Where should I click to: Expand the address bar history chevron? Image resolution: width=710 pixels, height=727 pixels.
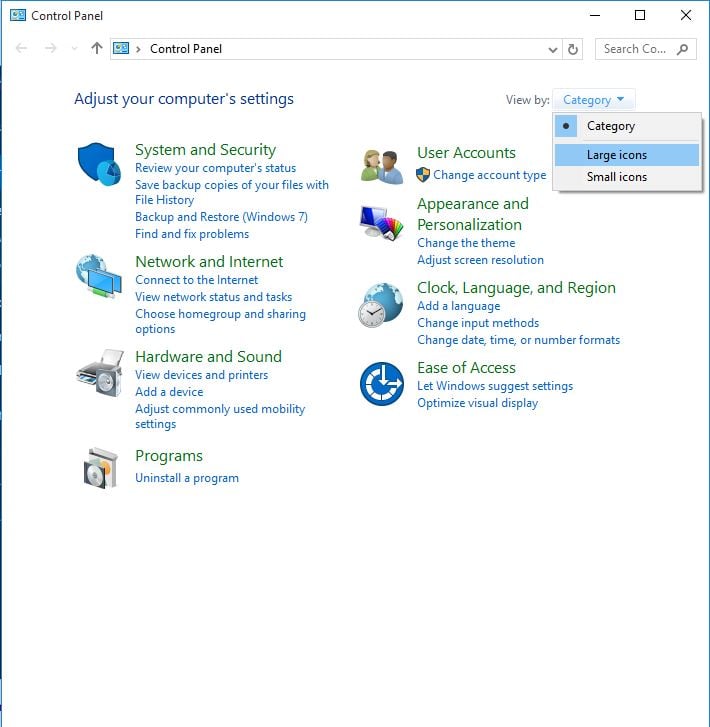coord(552,50)
